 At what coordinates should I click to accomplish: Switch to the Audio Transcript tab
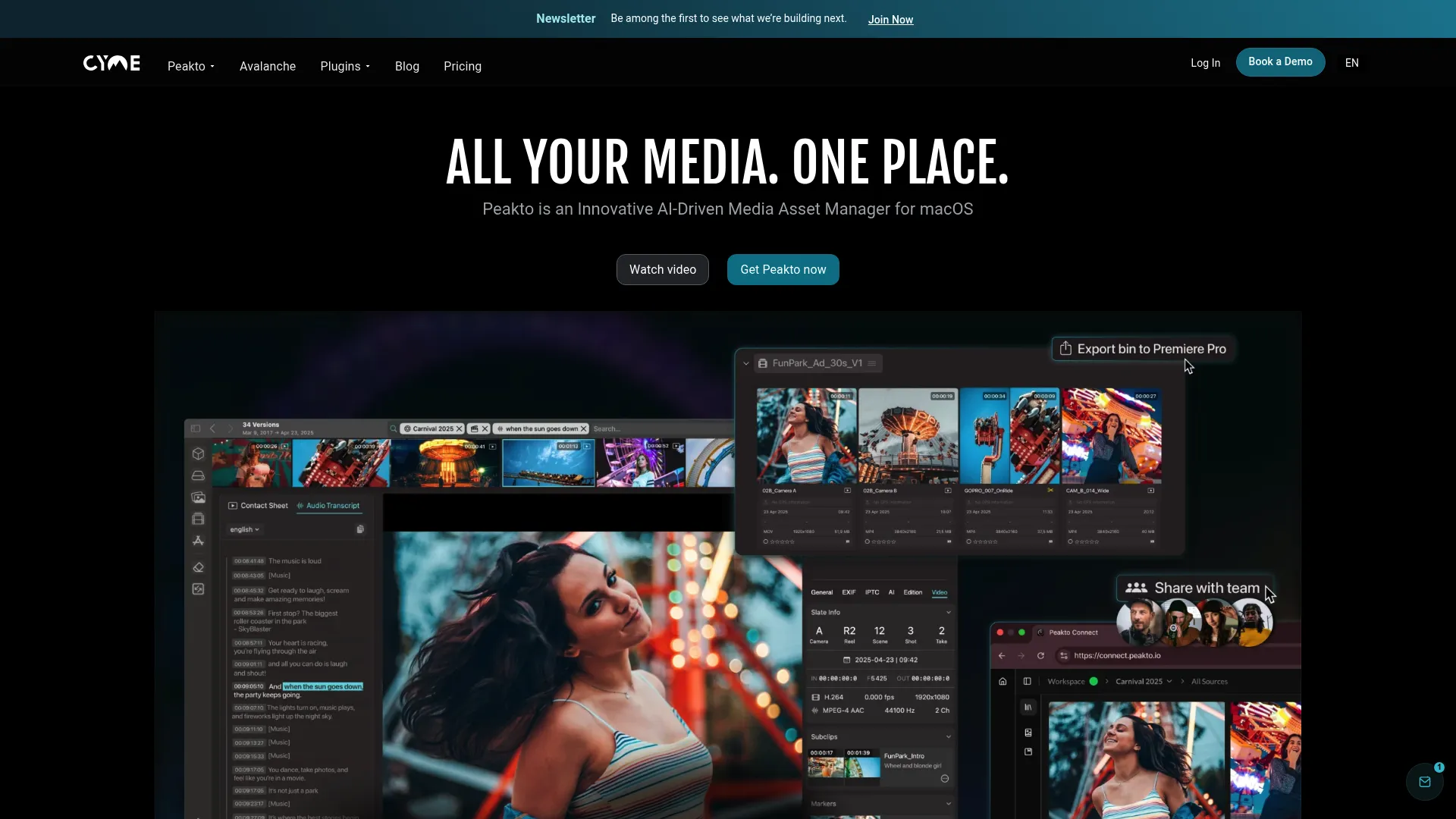pos(328,505)
